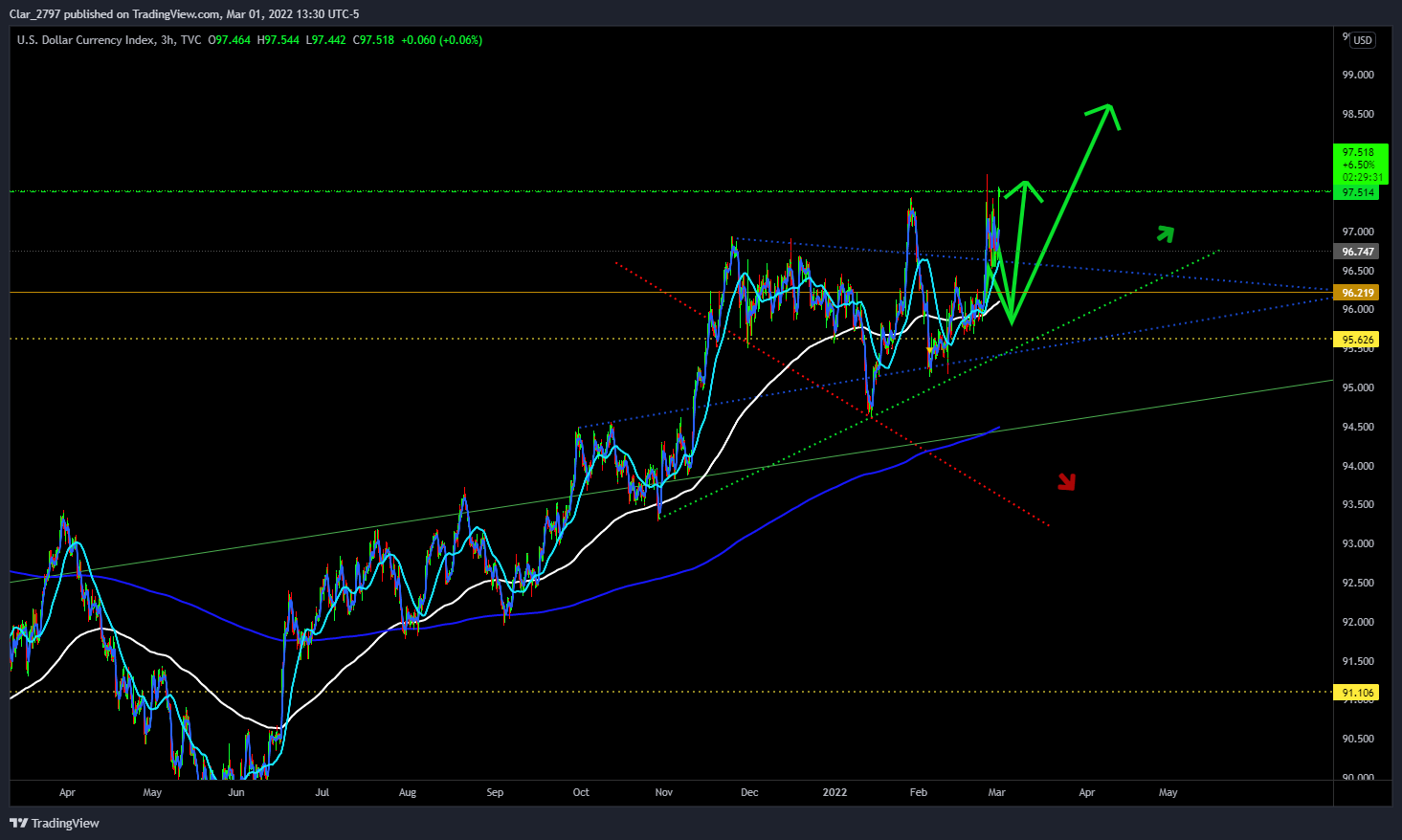Click the high value H97.544

coord(278,40)
